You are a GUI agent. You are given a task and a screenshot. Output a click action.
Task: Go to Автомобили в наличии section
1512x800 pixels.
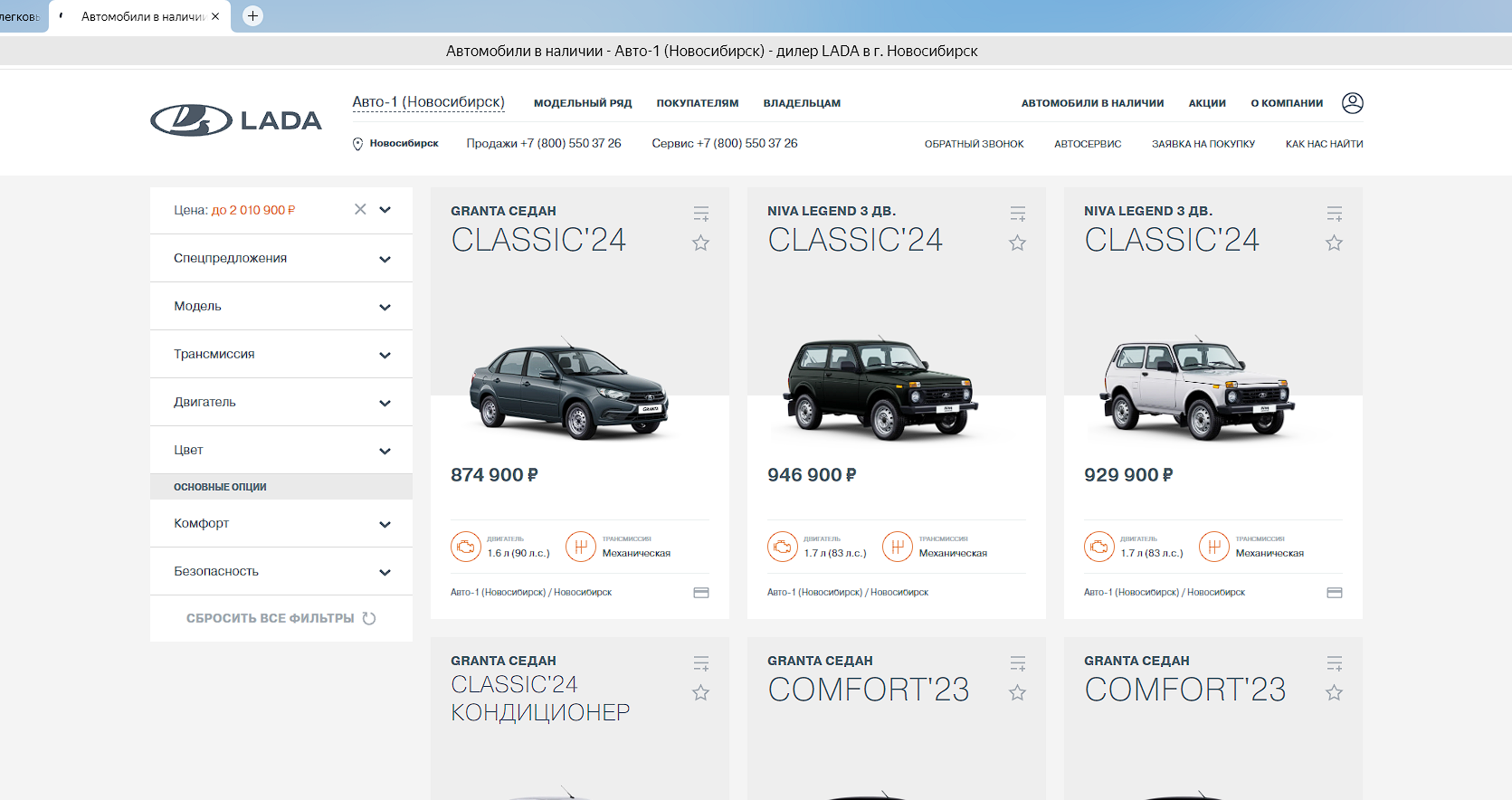(1092, 103)
